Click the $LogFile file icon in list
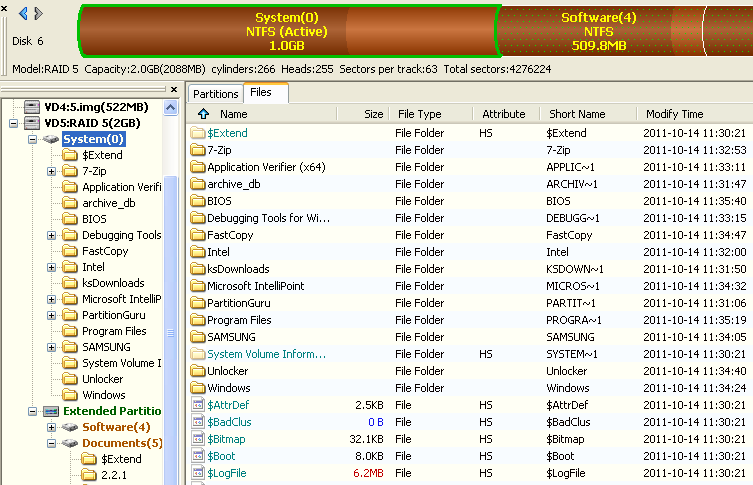Image resolution: width=753 pixels, height=485 pixels. pyautogui.click(x=197, y=473)
